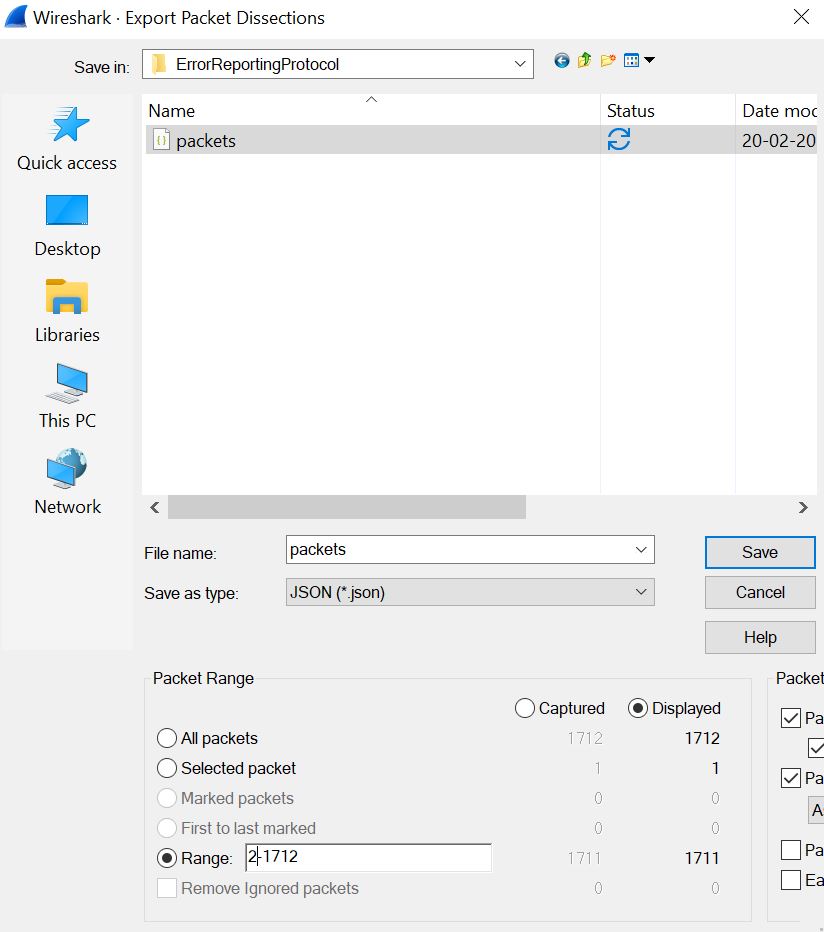Click the packets file date 20-02-20
The height and width of the screenshot is (932, 824).
[779, 140]
